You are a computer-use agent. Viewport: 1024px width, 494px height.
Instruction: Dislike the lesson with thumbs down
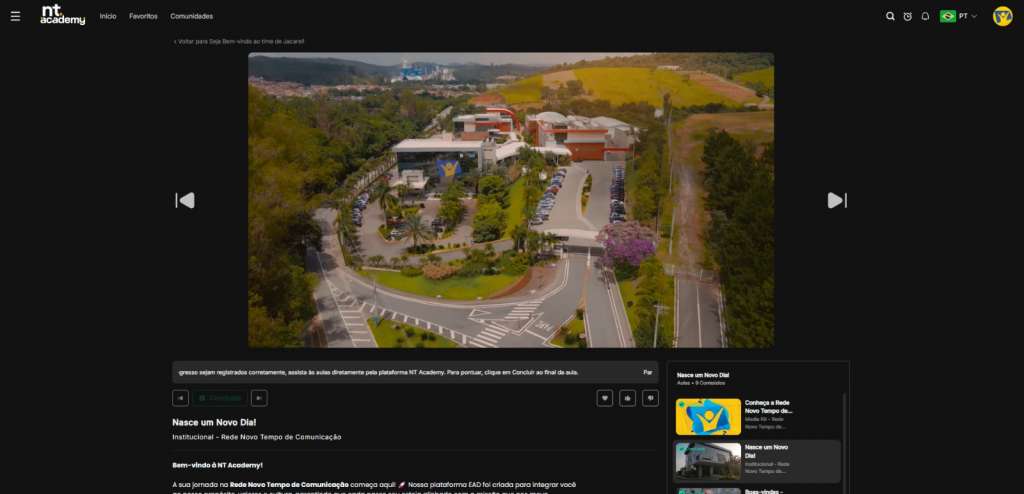(650, 398)
